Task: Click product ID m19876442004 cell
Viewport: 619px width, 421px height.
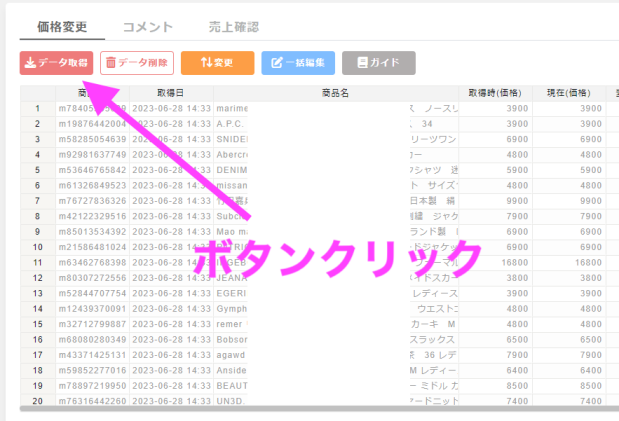Action: click(x=92, y=124)
